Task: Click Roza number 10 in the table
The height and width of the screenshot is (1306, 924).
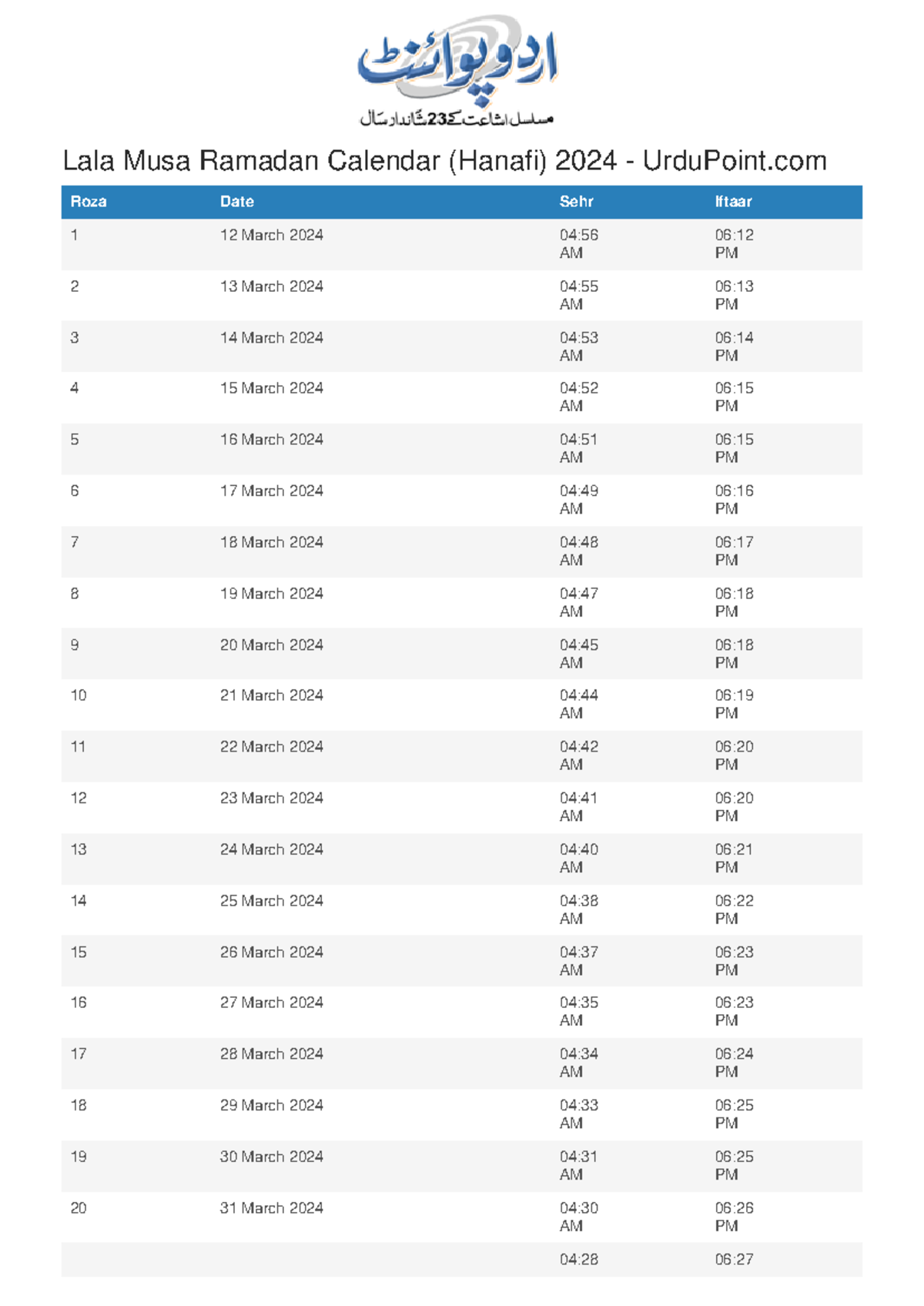Action: 79,695
